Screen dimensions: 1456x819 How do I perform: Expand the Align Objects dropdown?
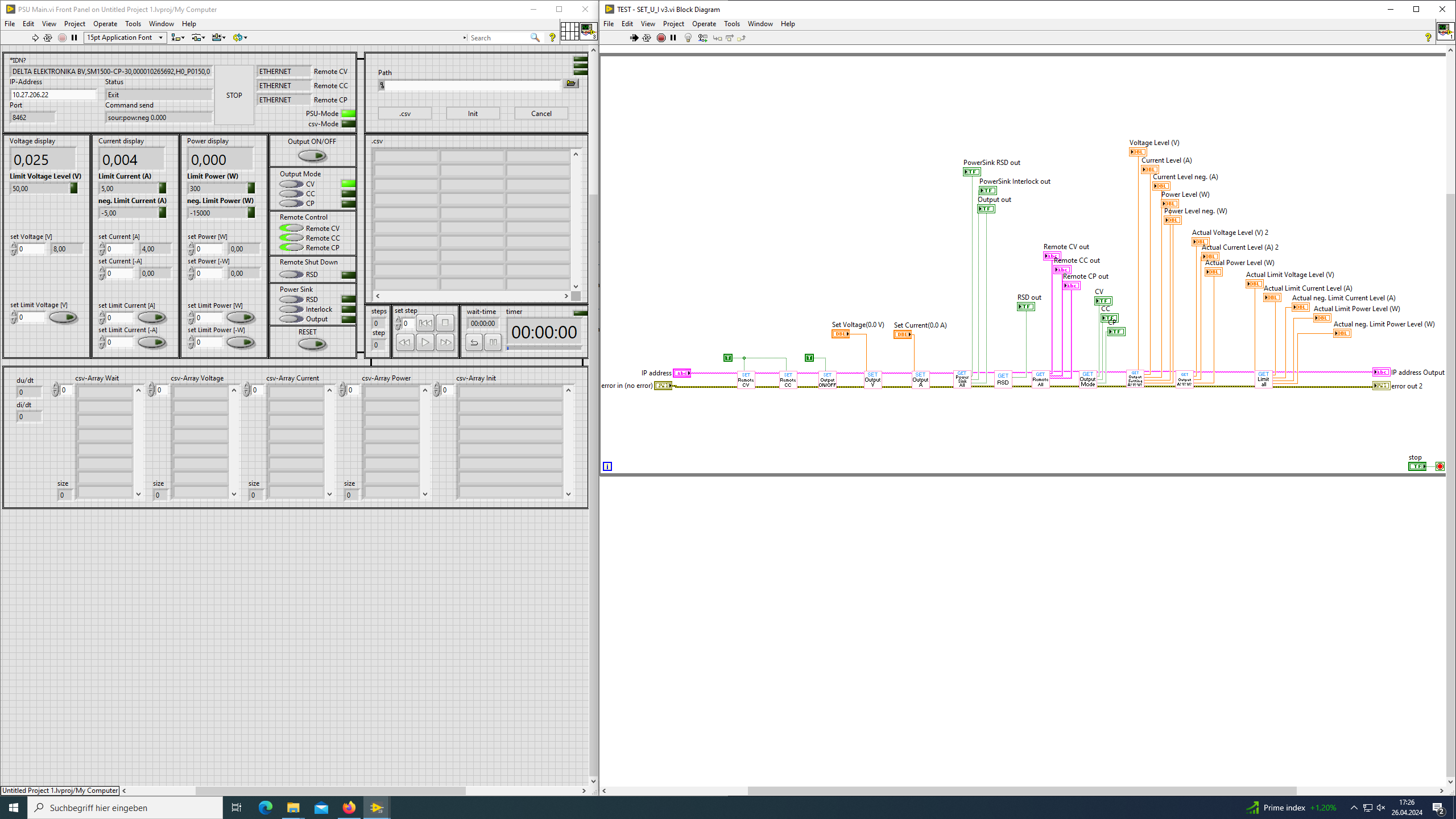point(178,38)
